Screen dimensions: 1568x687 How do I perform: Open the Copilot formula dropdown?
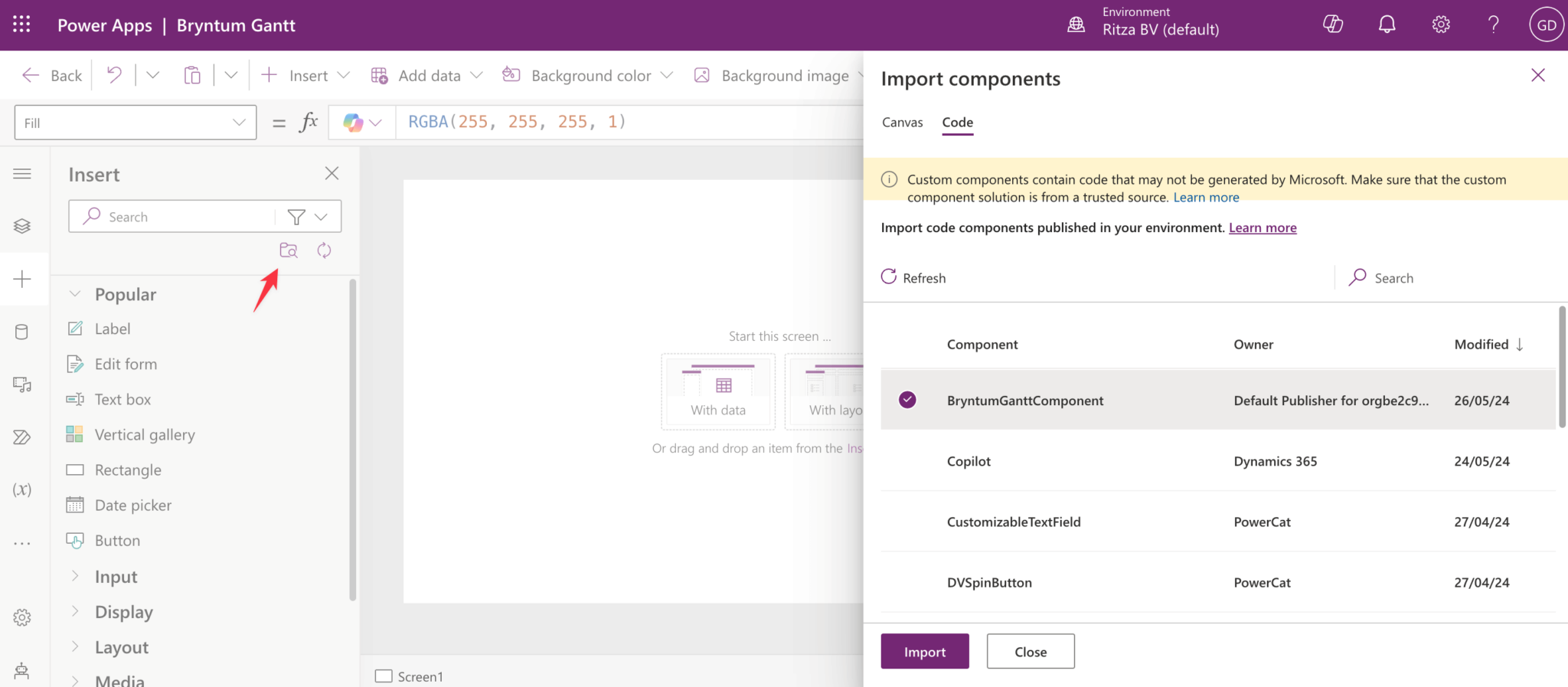[x=362, y=123]
